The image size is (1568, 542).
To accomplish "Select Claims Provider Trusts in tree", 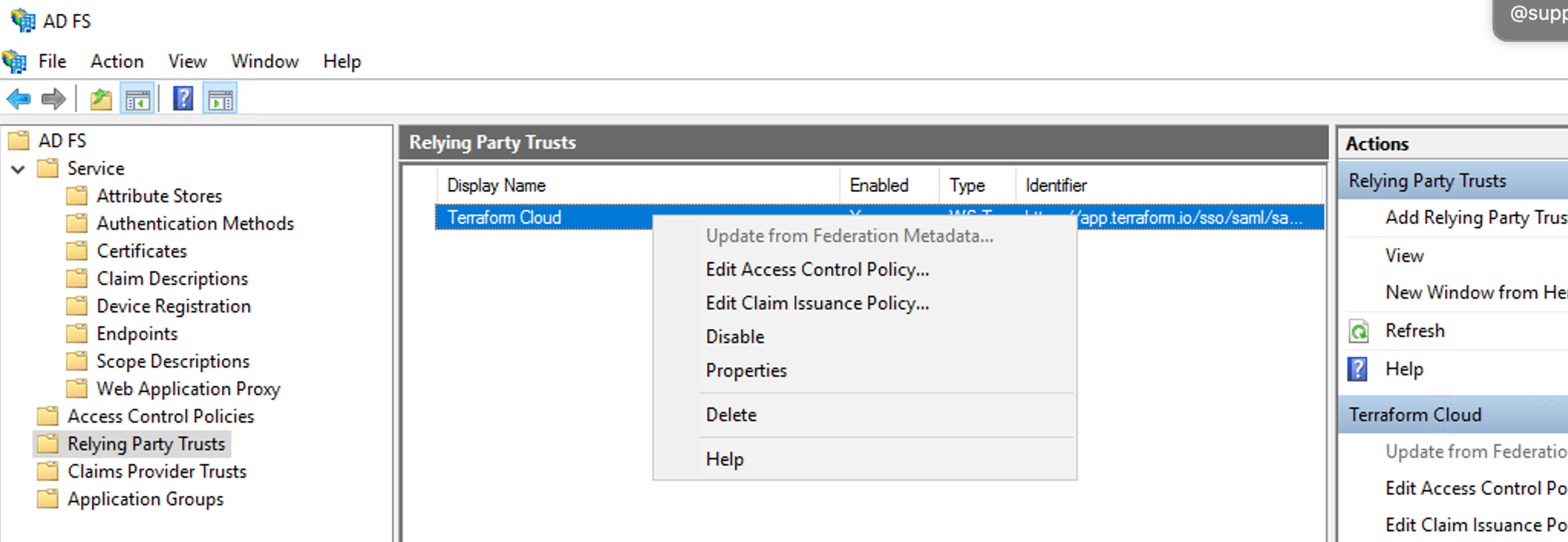I will point(156,472).
